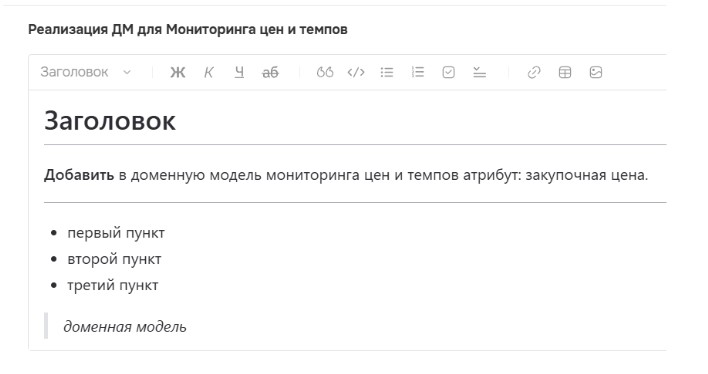Screen dimensions: 708x374
Task: Click the третий пункт list item
Action: [113, 285]
